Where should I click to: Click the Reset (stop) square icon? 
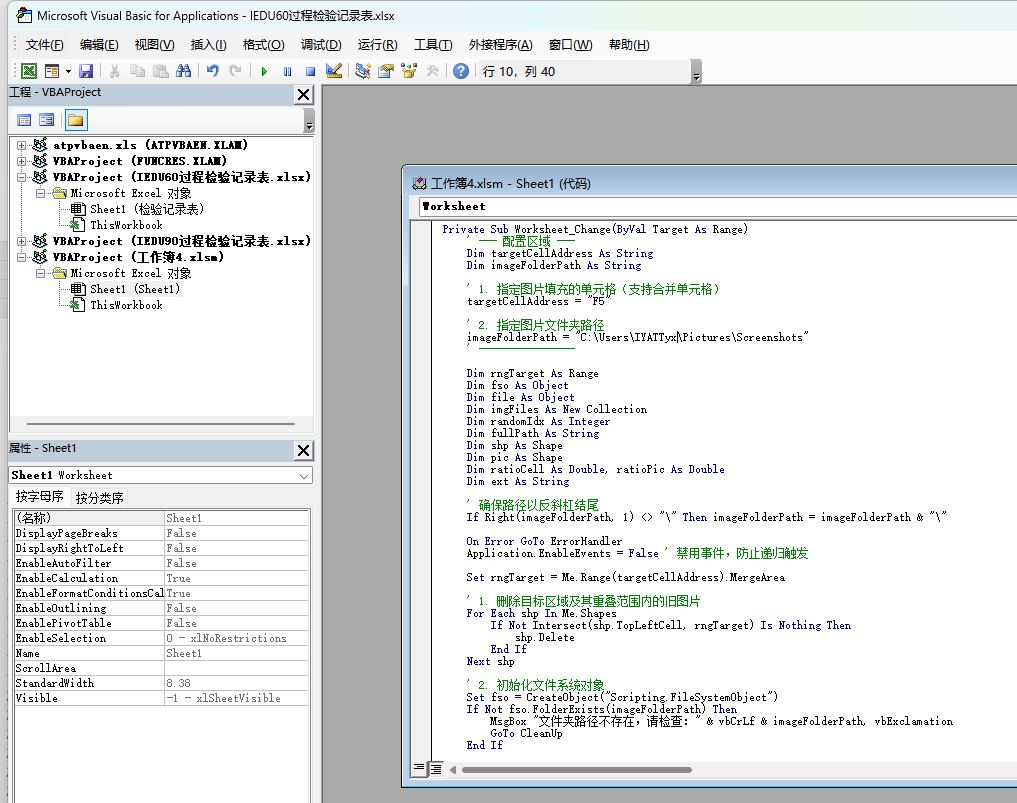pos(310,71)
